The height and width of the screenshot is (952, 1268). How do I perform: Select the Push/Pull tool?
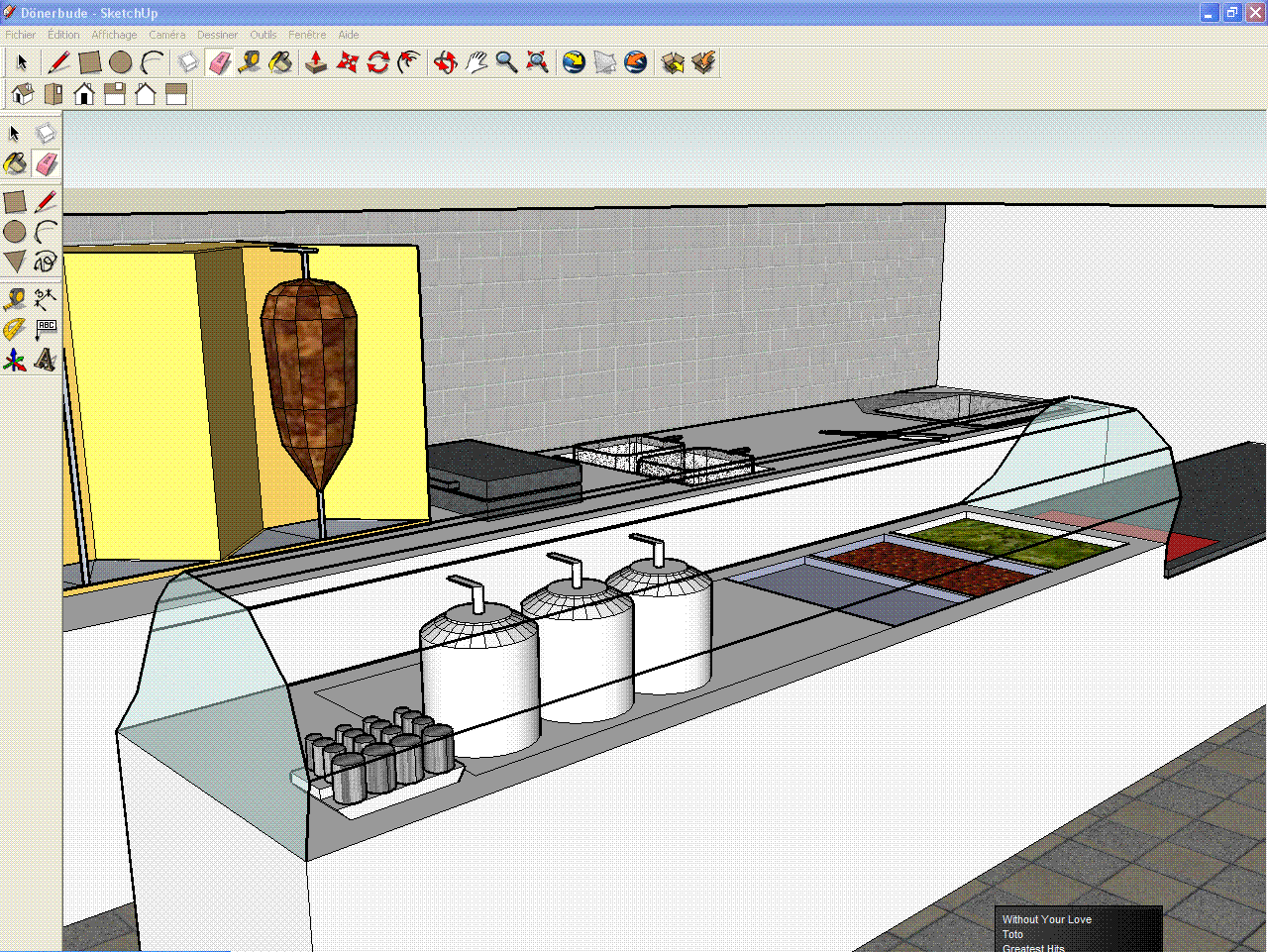coord(316,62)
